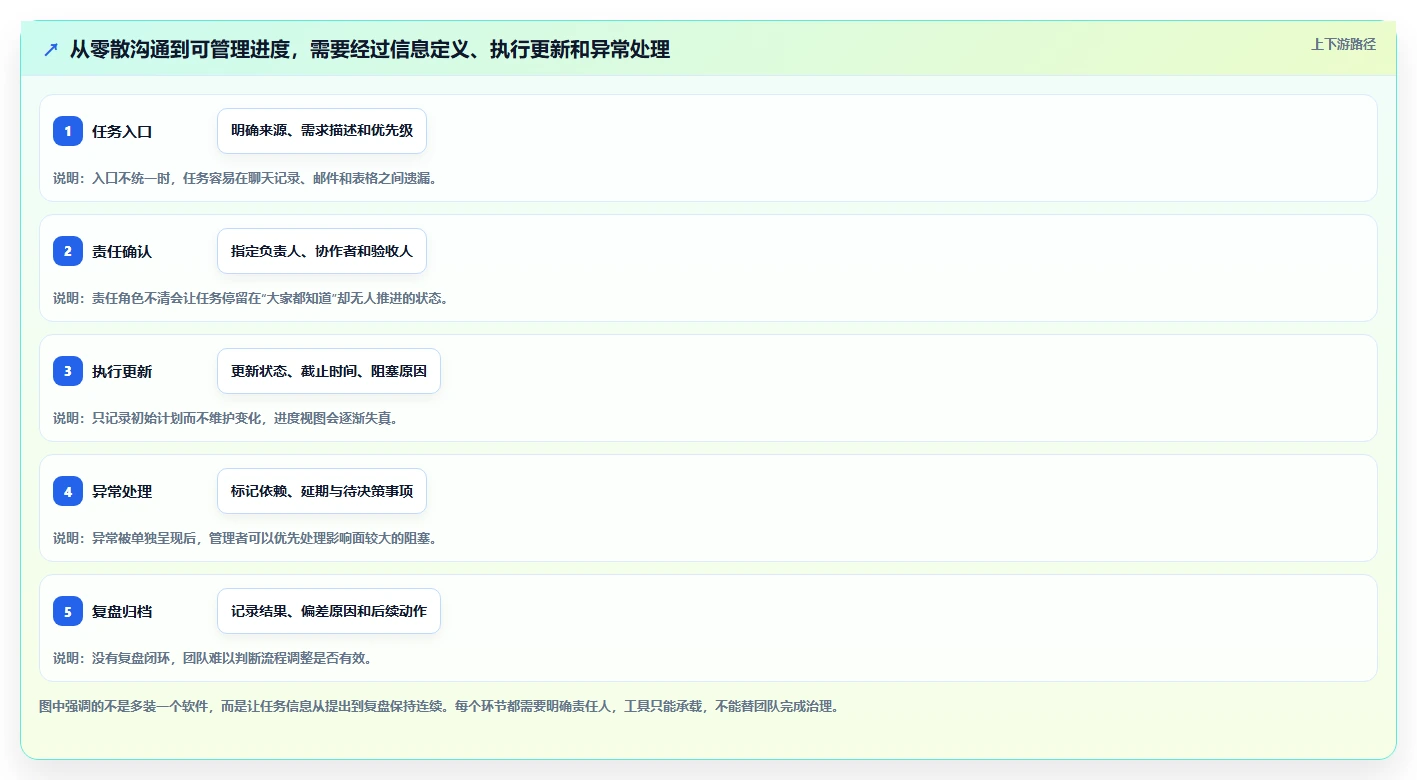The height and width of the screenshot is (780, 1417).
Task: Select the 异常处理 step title
Action: pyautogui.click(x=122, y=492)
